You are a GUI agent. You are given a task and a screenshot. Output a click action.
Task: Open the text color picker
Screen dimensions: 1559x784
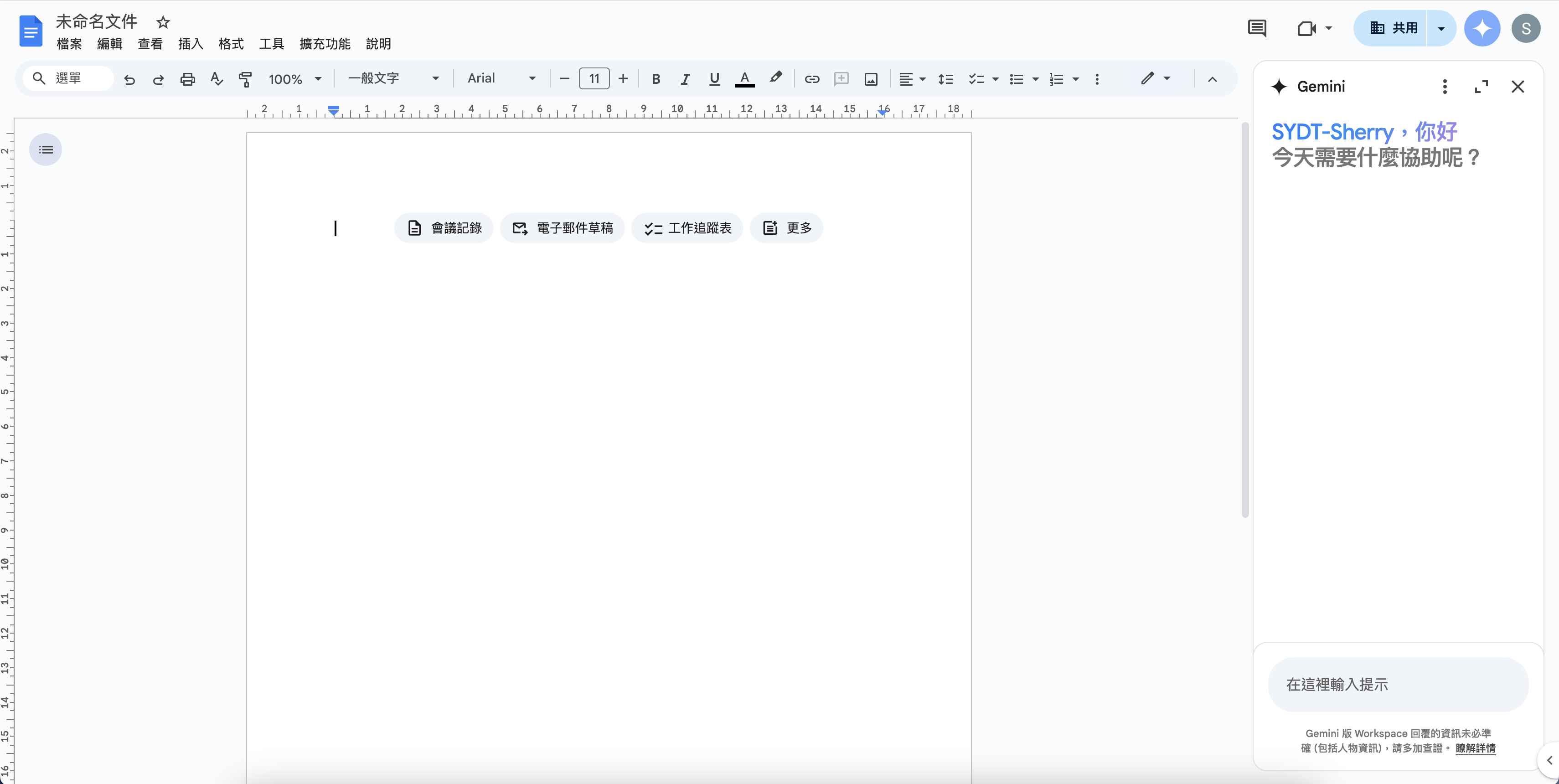[x=744, y=79]
